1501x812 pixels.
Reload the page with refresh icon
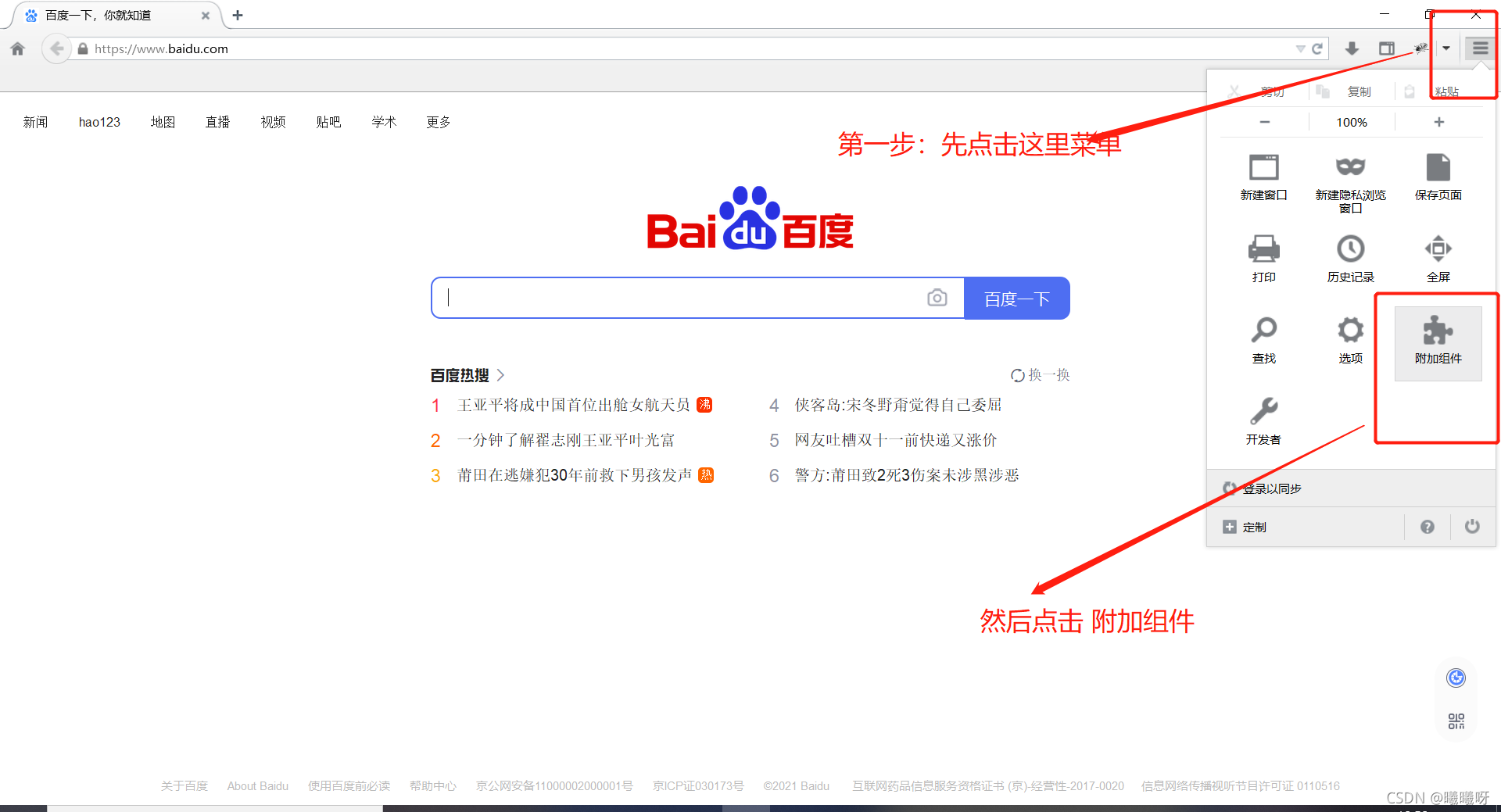tap(1317, 48)
